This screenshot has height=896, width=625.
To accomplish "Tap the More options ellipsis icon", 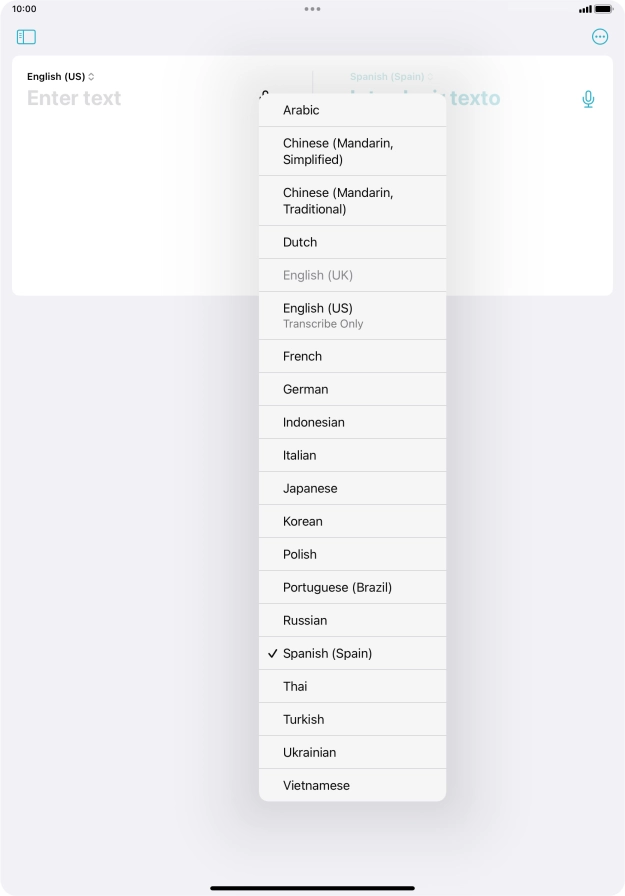I will [x=600, y=37].
